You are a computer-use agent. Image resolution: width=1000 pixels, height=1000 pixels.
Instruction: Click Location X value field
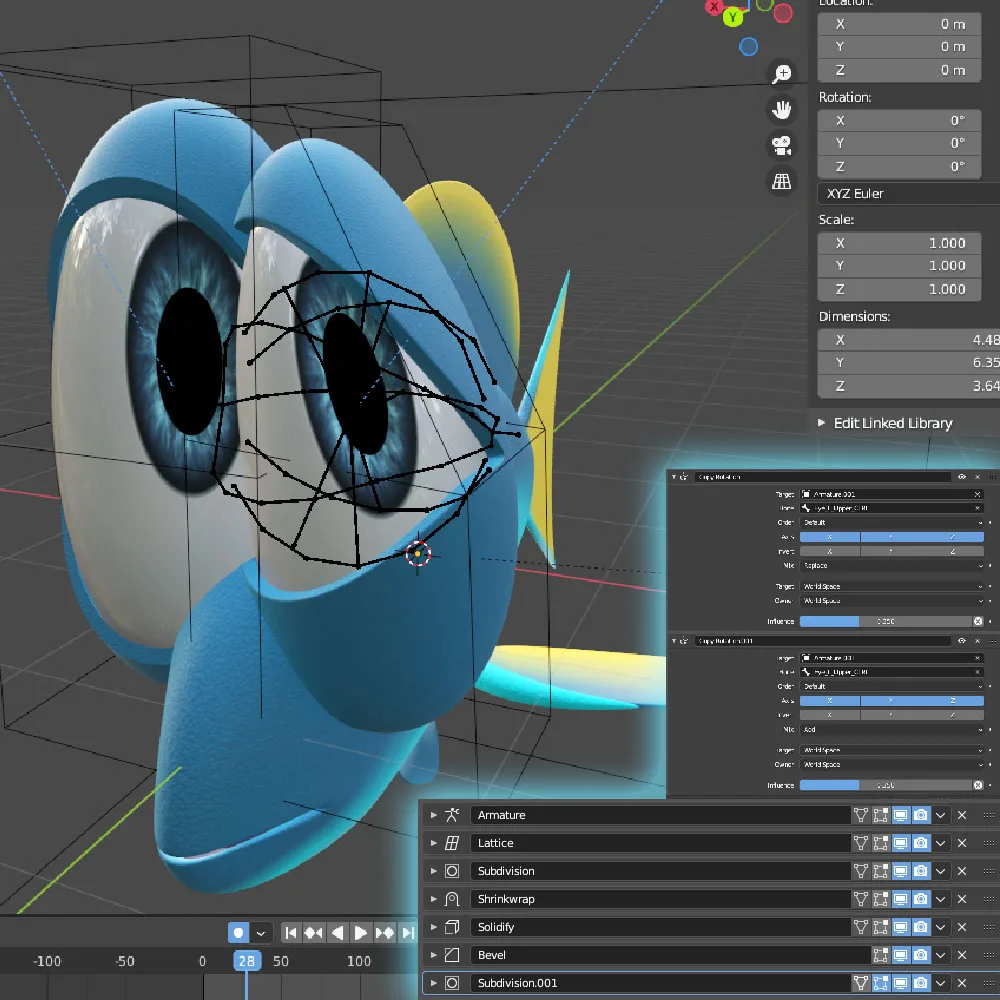[x=899, y=24]
